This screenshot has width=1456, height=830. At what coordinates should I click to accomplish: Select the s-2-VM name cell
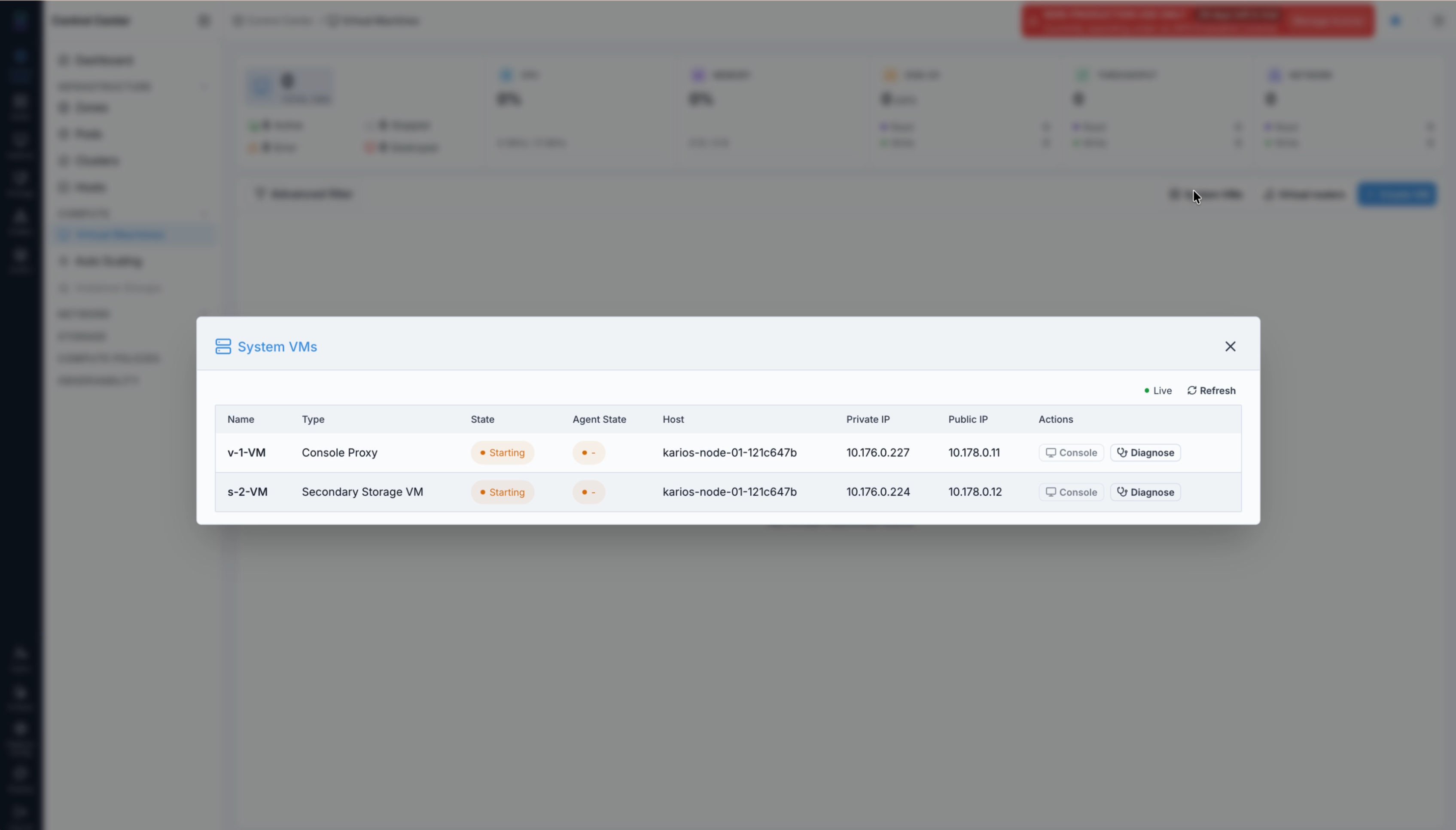[247, 492]
